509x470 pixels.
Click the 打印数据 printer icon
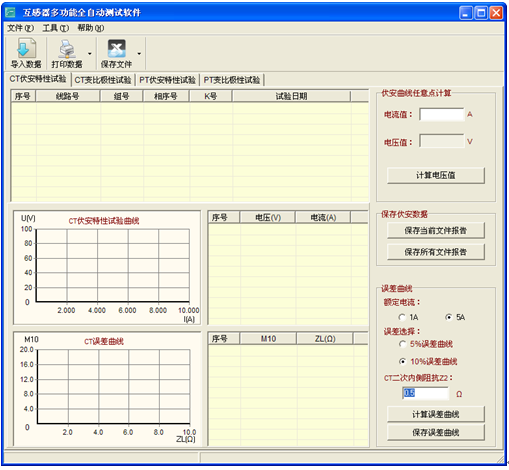click(x=67, y=49)
